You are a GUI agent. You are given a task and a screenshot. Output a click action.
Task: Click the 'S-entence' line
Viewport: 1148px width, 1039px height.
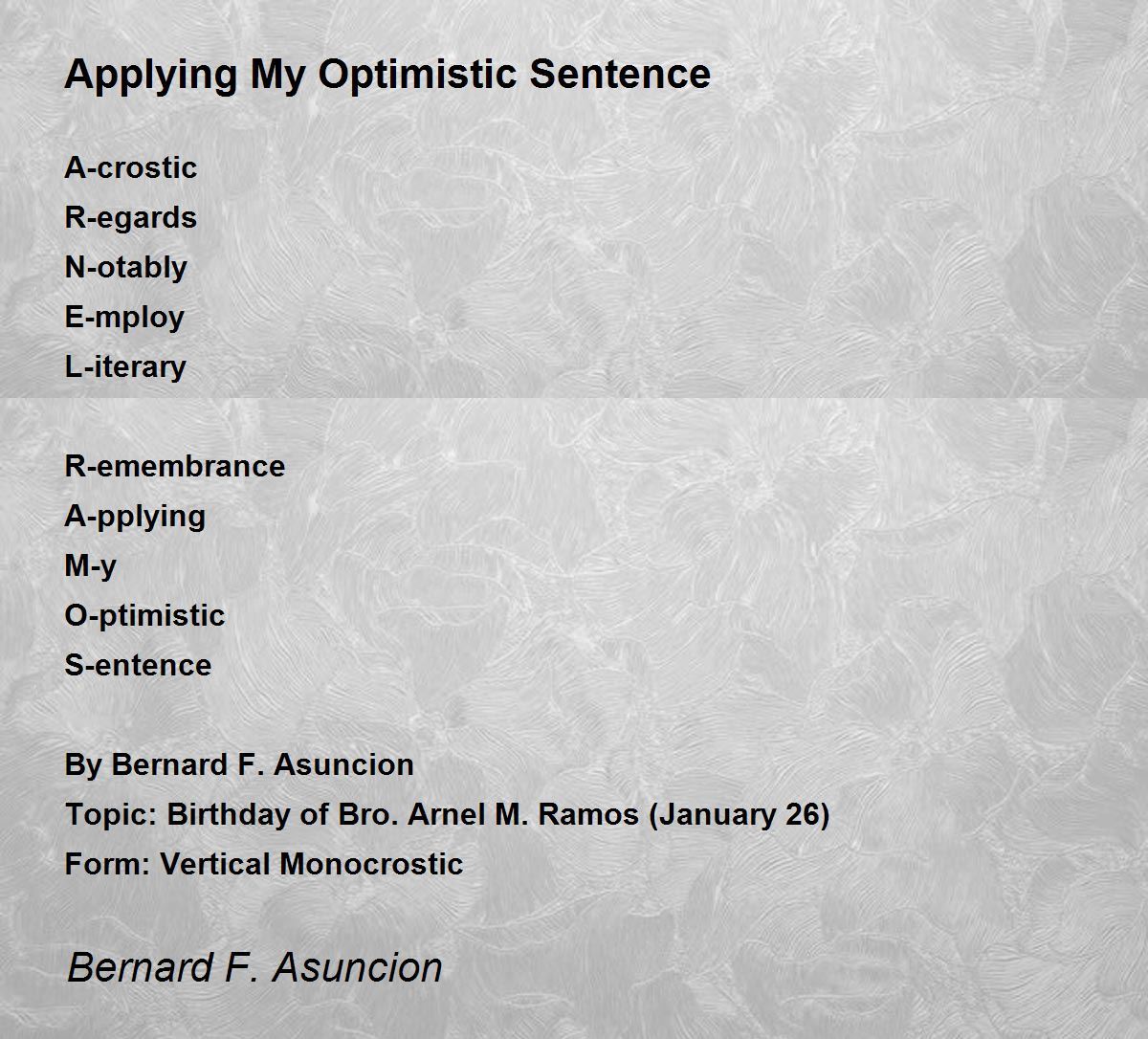tap(138, 665)
